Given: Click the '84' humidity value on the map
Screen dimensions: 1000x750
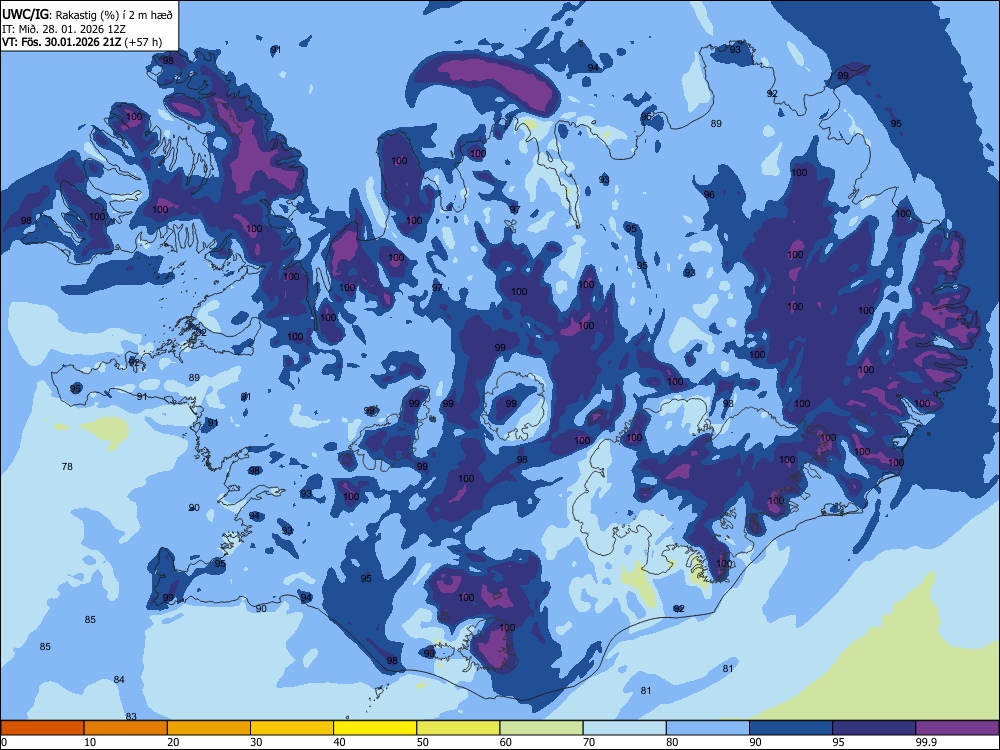Looking at the screenshot, I should coord(119,679).
